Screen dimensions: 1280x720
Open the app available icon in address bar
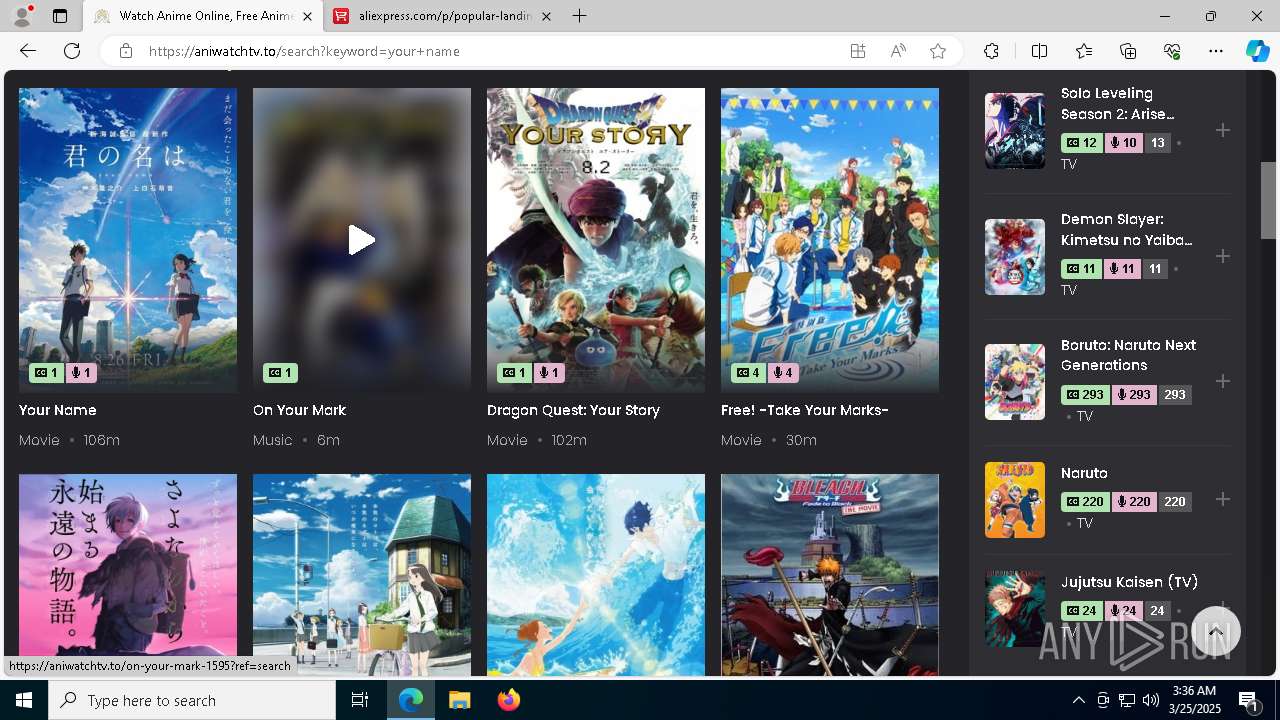point(857,51)
